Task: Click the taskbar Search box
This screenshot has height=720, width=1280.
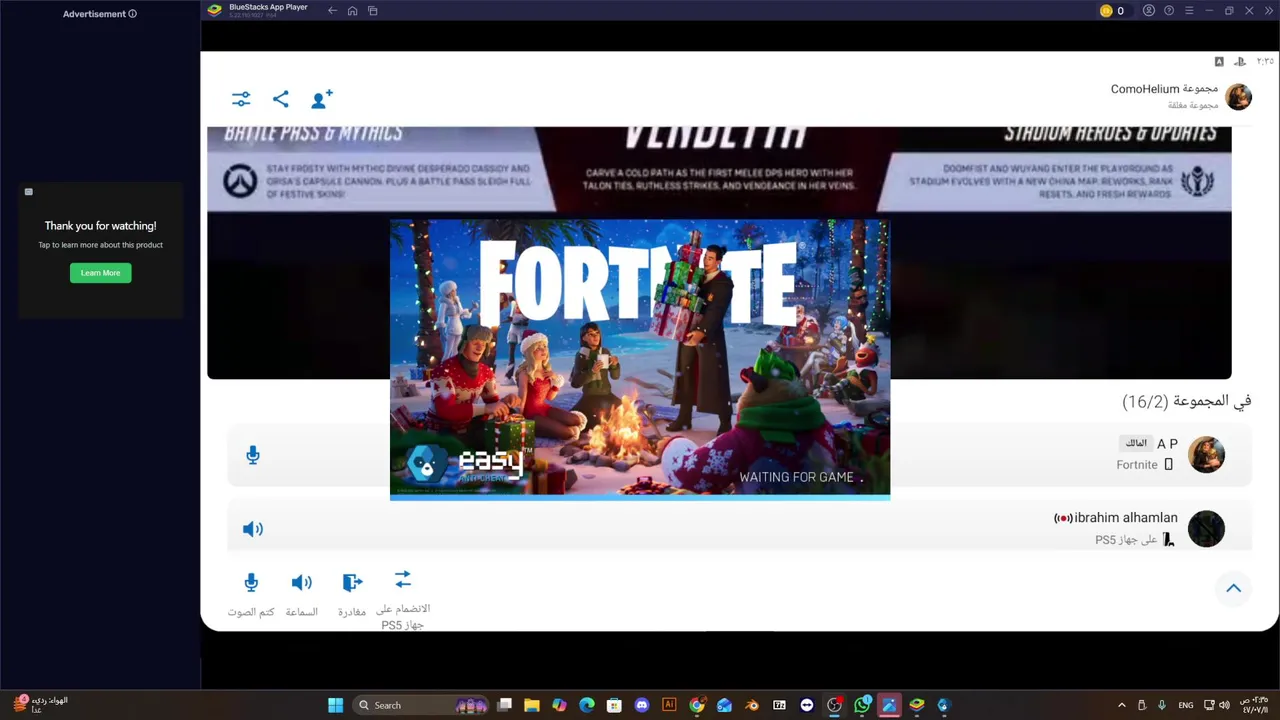Action: (x=422, y=705)
